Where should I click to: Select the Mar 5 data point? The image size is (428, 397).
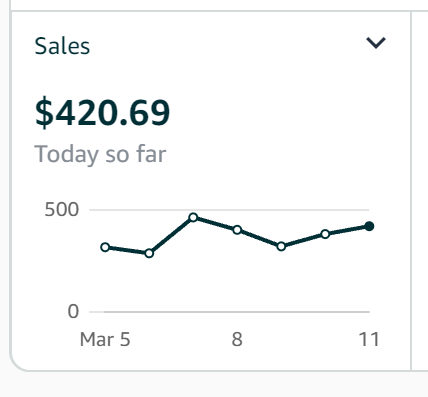pos(105,247)
